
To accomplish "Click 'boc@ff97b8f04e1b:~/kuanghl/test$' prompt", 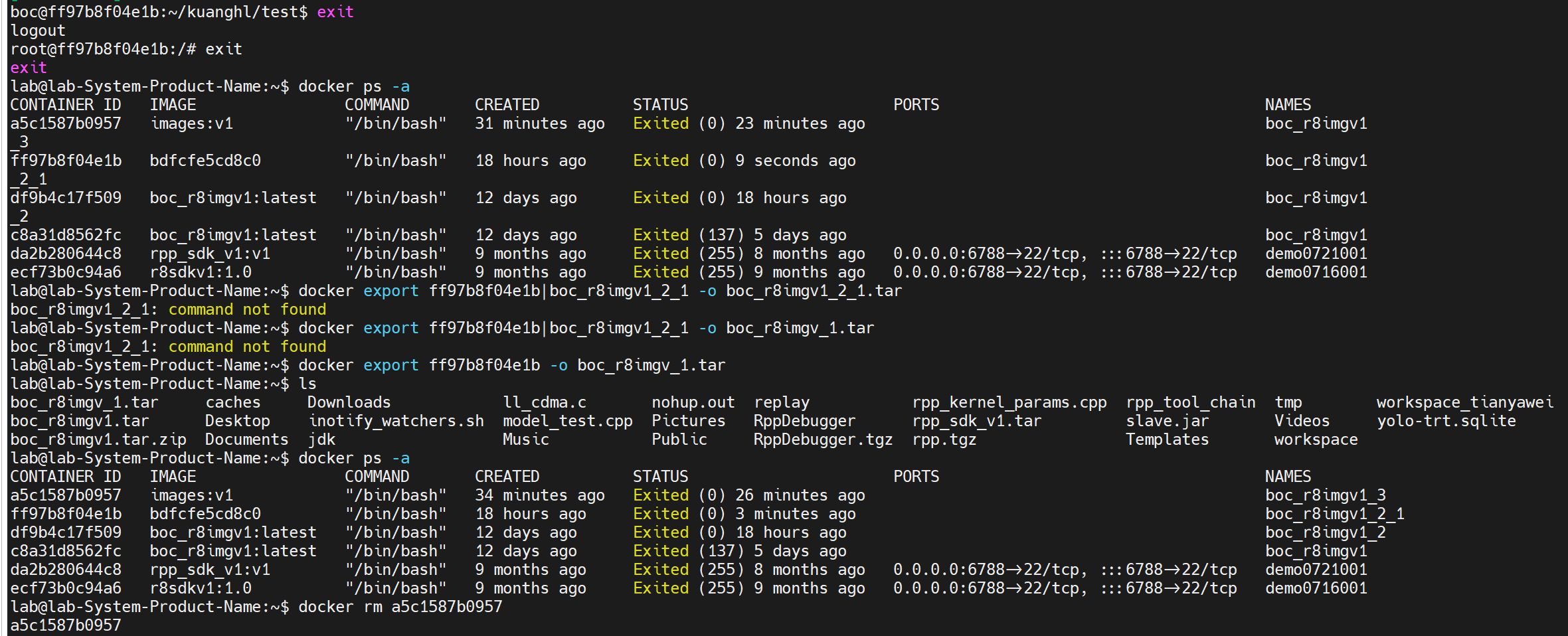I will 159,12.
